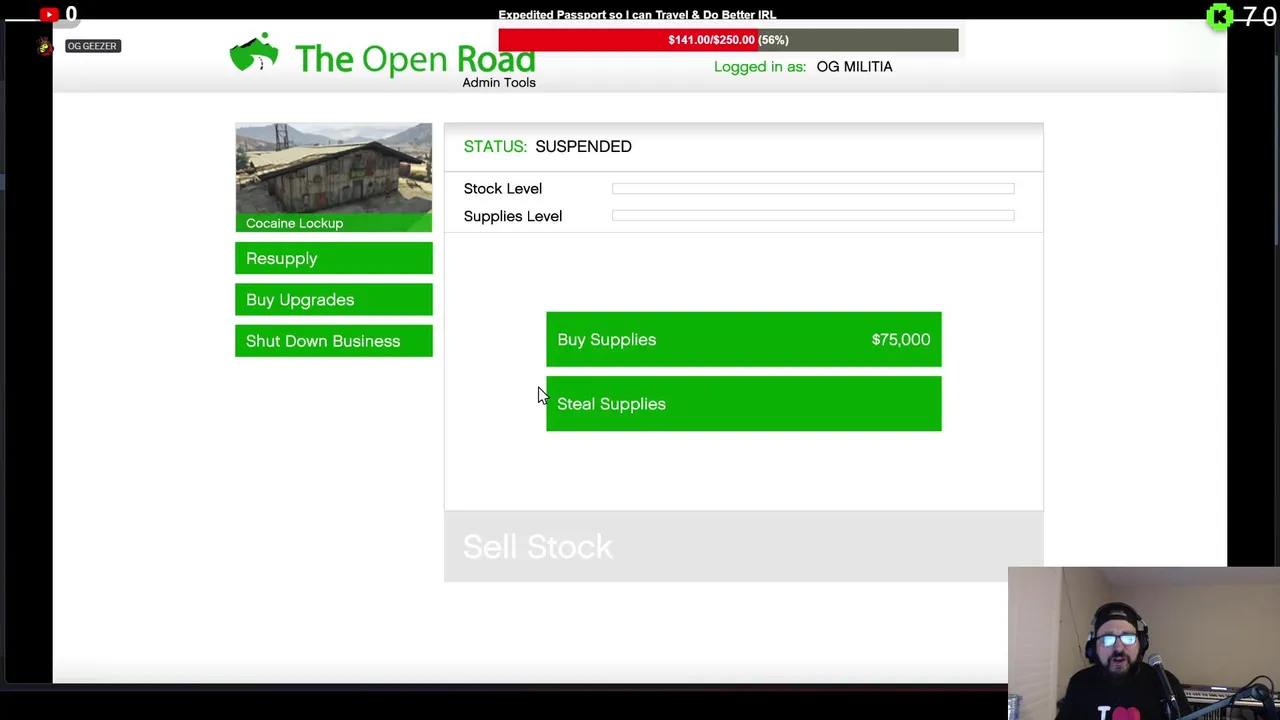This screenshot has height=720, width=1280.
Task: Select Shut Down Business
Action: point(333,341)
